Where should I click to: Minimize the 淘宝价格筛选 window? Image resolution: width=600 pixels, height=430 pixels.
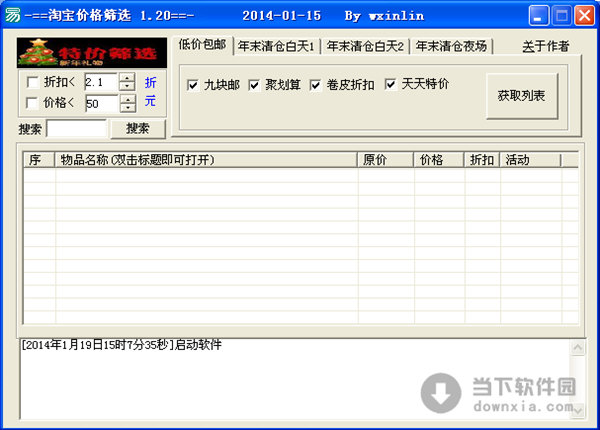[x=539, y=16]
